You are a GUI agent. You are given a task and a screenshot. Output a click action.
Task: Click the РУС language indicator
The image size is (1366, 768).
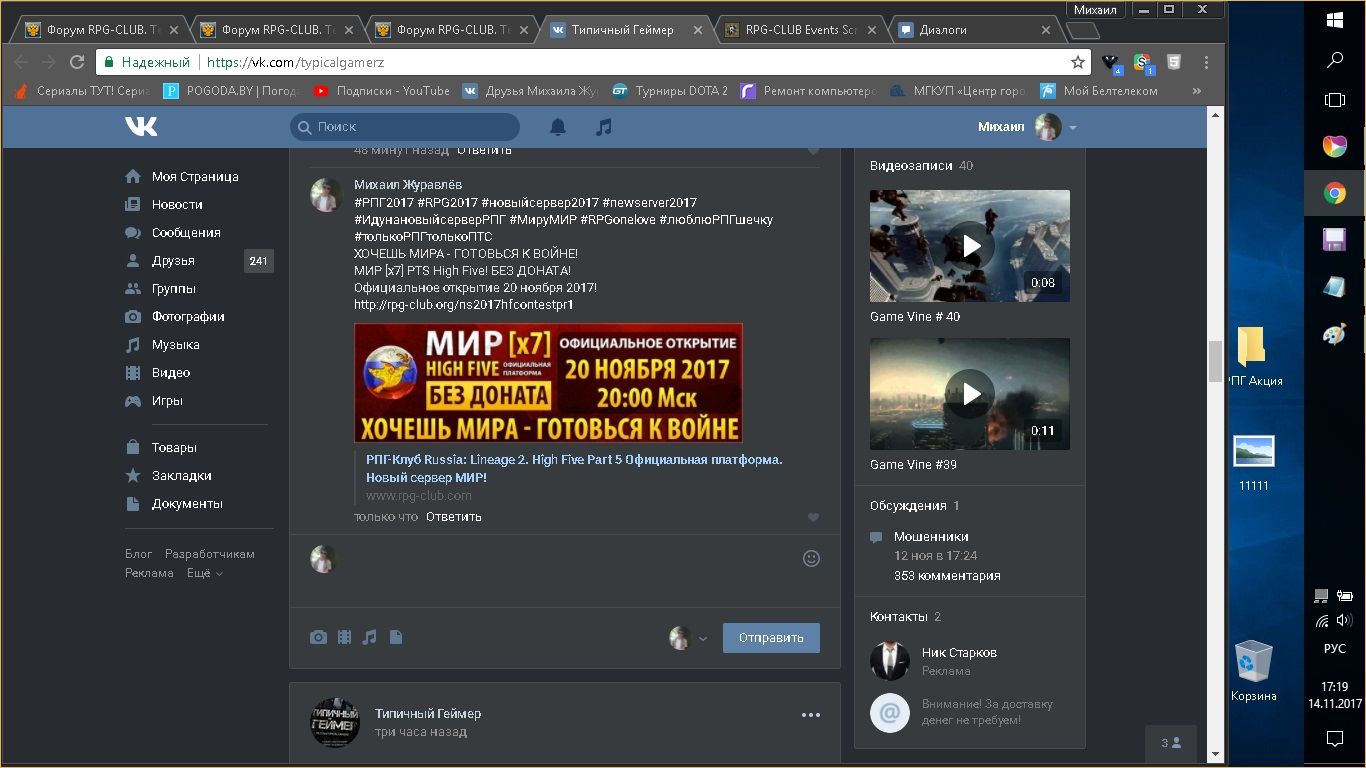[1335, 648]
